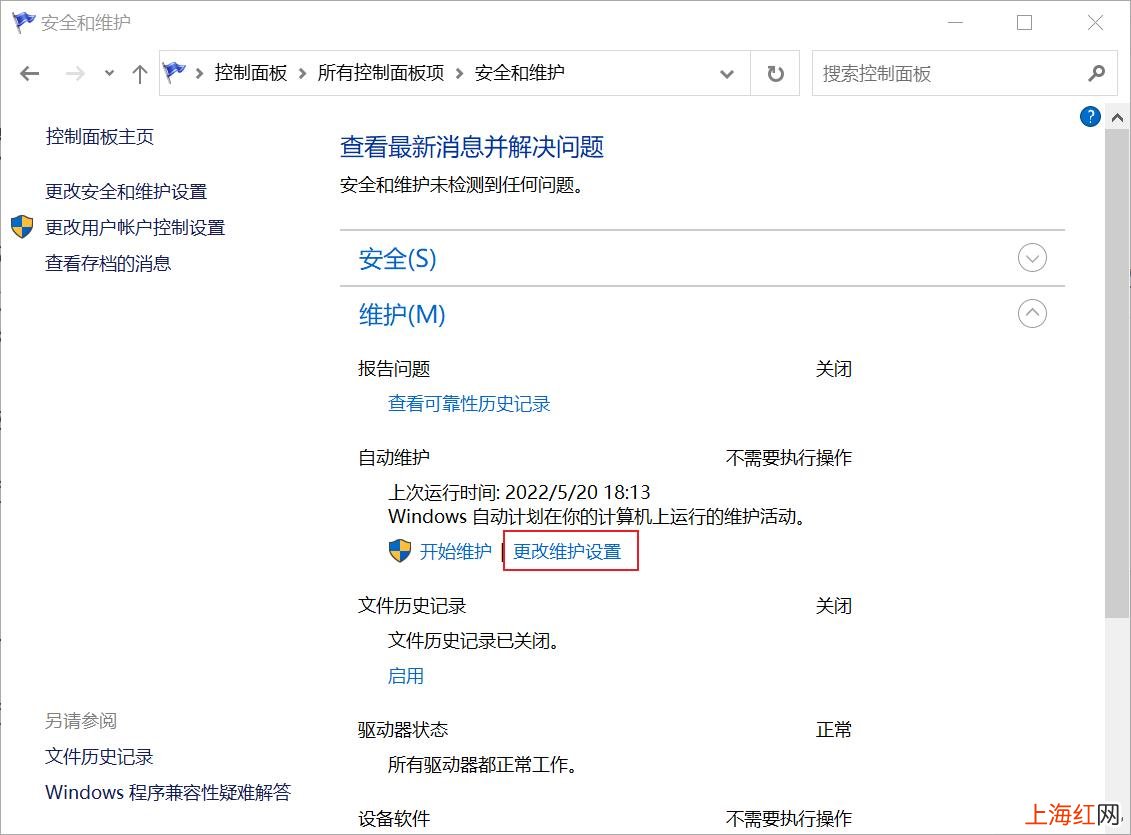The width and height of the screenshot is (1131, 835).
Task: Click the 关闭 status for 报告问题
Action: pos(834,368)
